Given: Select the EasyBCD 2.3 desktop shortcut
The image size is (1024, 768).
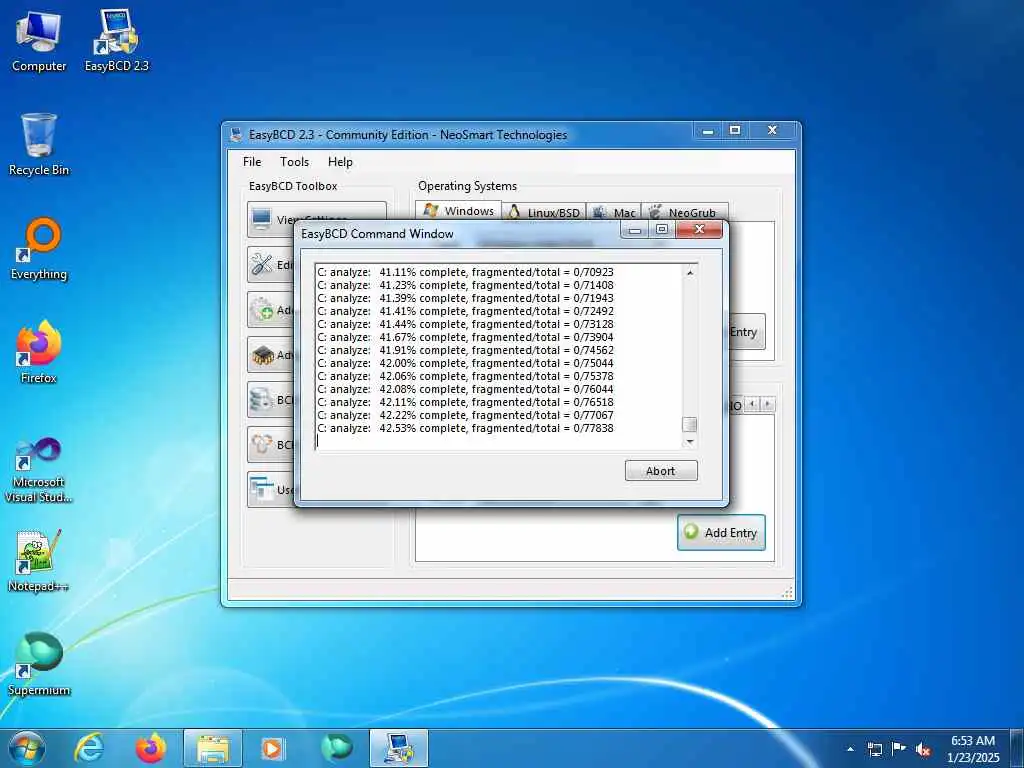Looking at the screenshot, I should pyautogui.click(x=116, y=41).
